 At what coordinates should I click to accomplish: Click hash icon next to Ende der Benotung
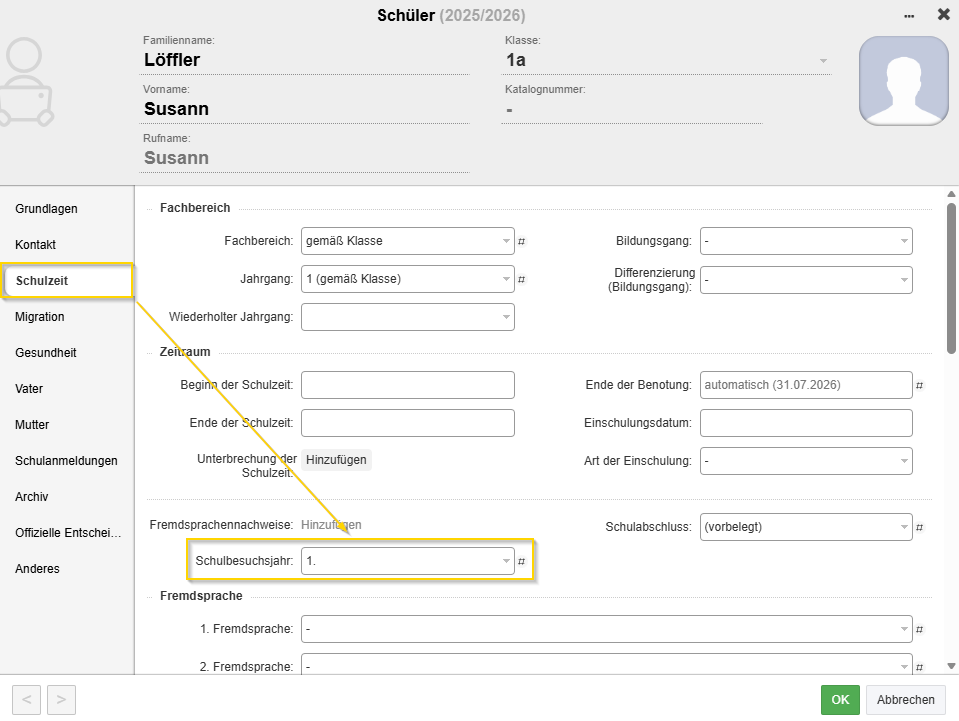(x=919, y=385)
